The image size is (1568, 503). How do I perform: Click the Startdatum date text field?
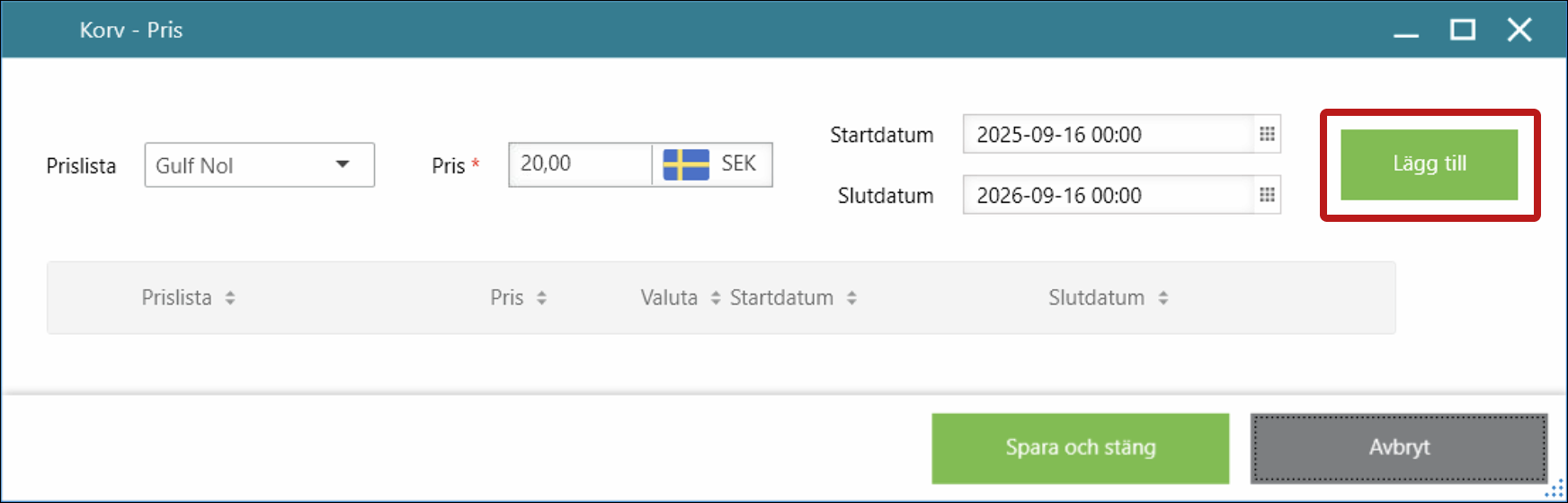coord(1108,135)
